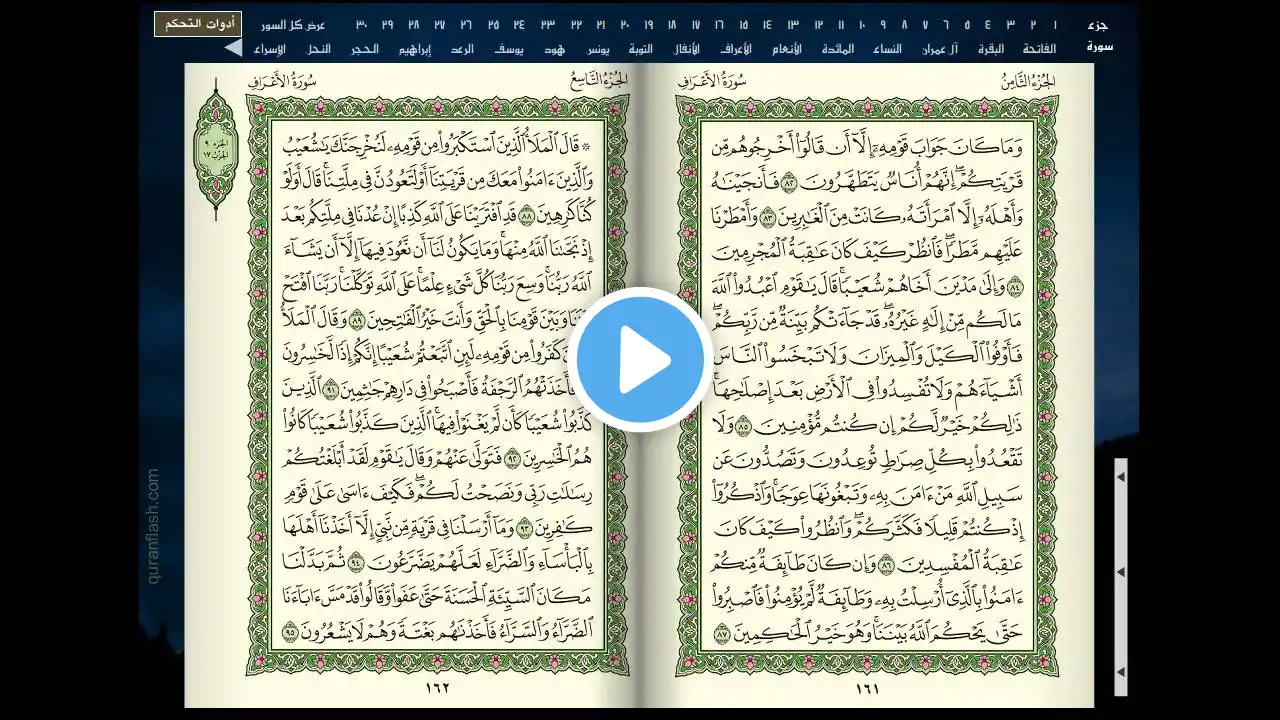Image resolution: width=1280 pixels, height=720 pixels.
Task: Select juz ٥ from the juz row
Action: [x=967, y=24]
